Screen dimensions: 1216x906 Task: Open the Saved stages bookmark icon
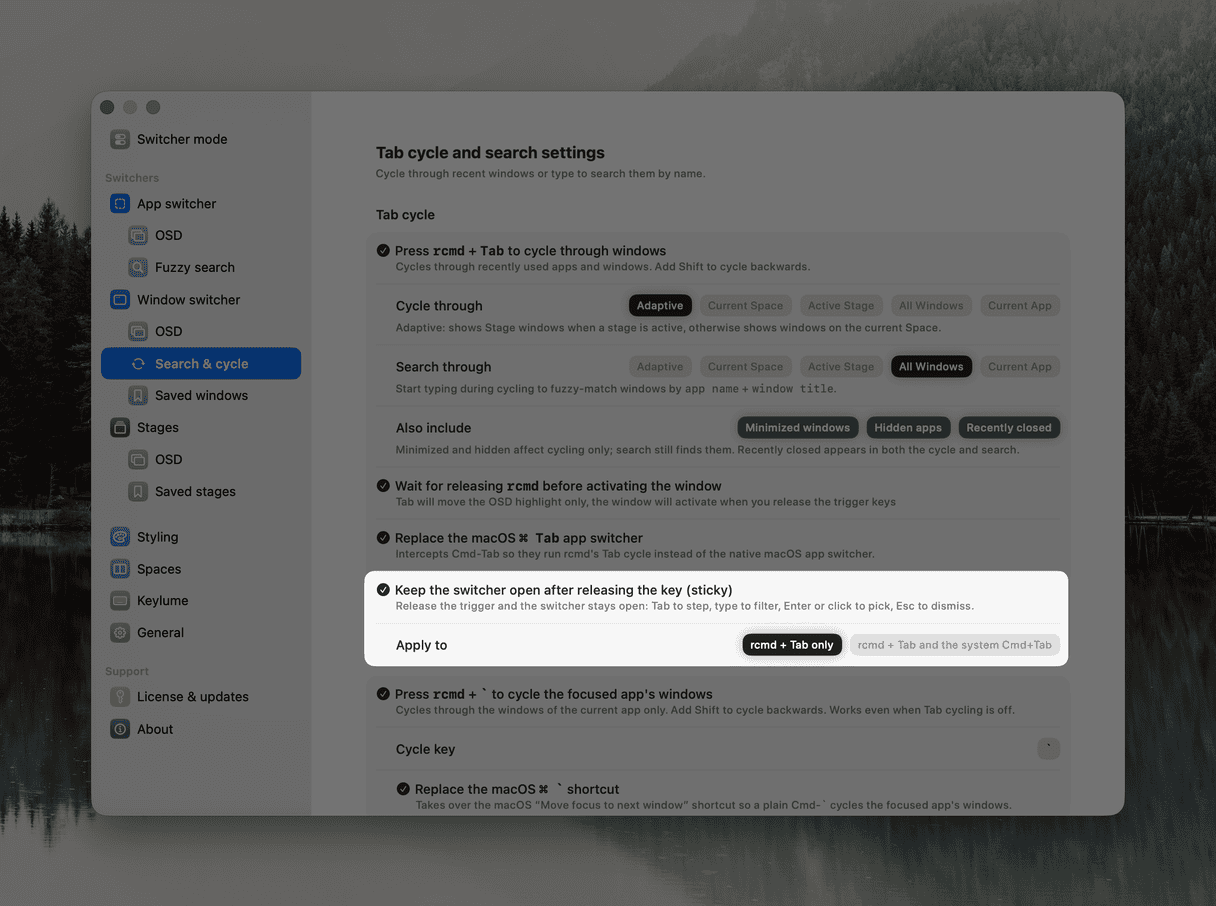click(138, 492)
